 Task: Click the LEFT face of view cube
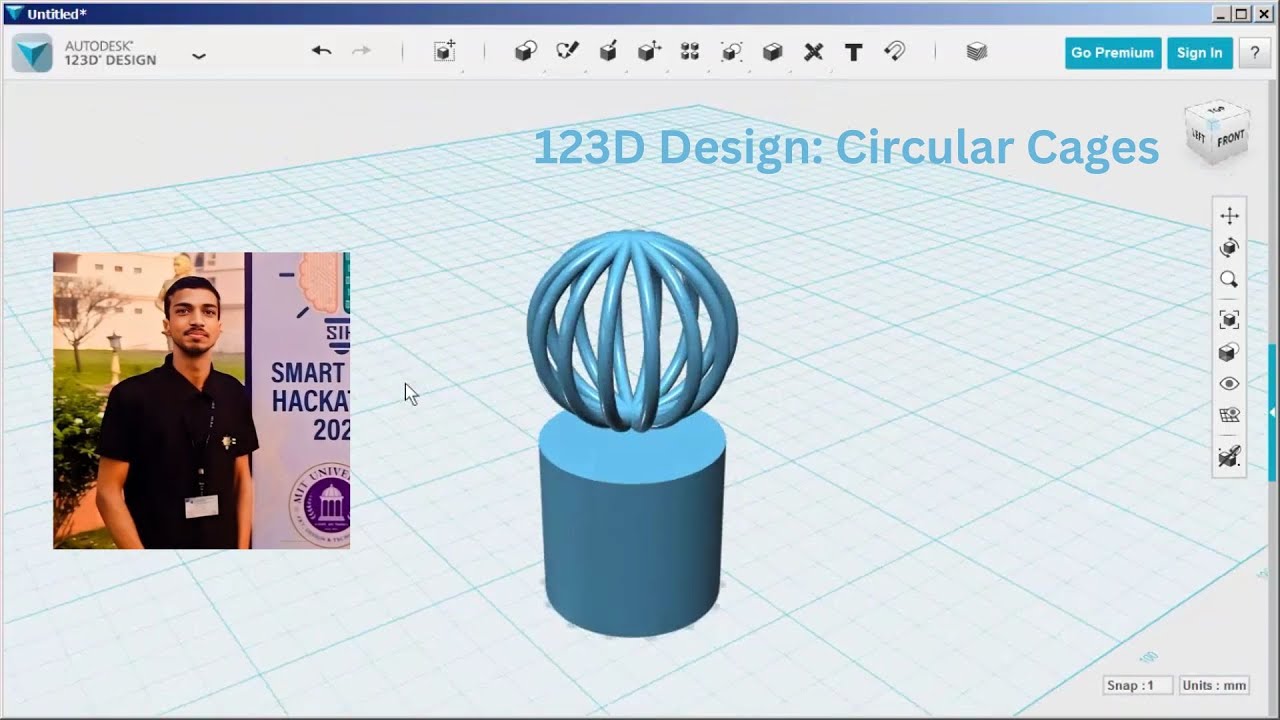(1199, 135)
